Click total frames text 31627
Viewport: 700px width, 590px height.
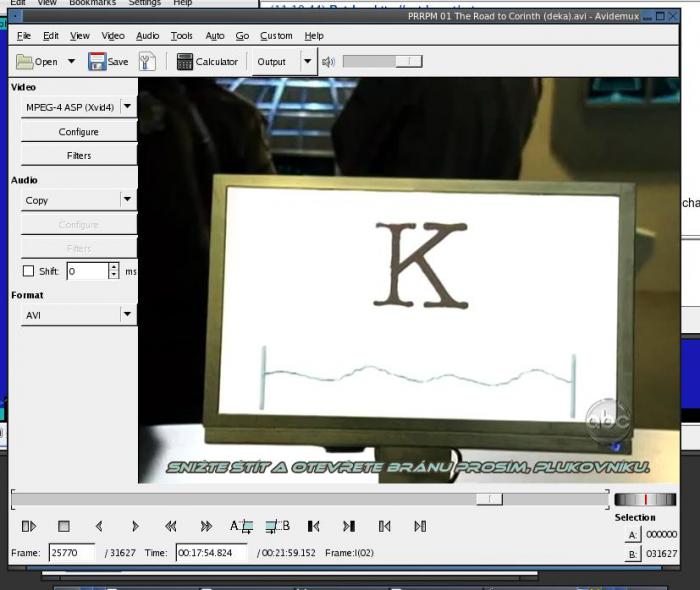tap(122, 553)
